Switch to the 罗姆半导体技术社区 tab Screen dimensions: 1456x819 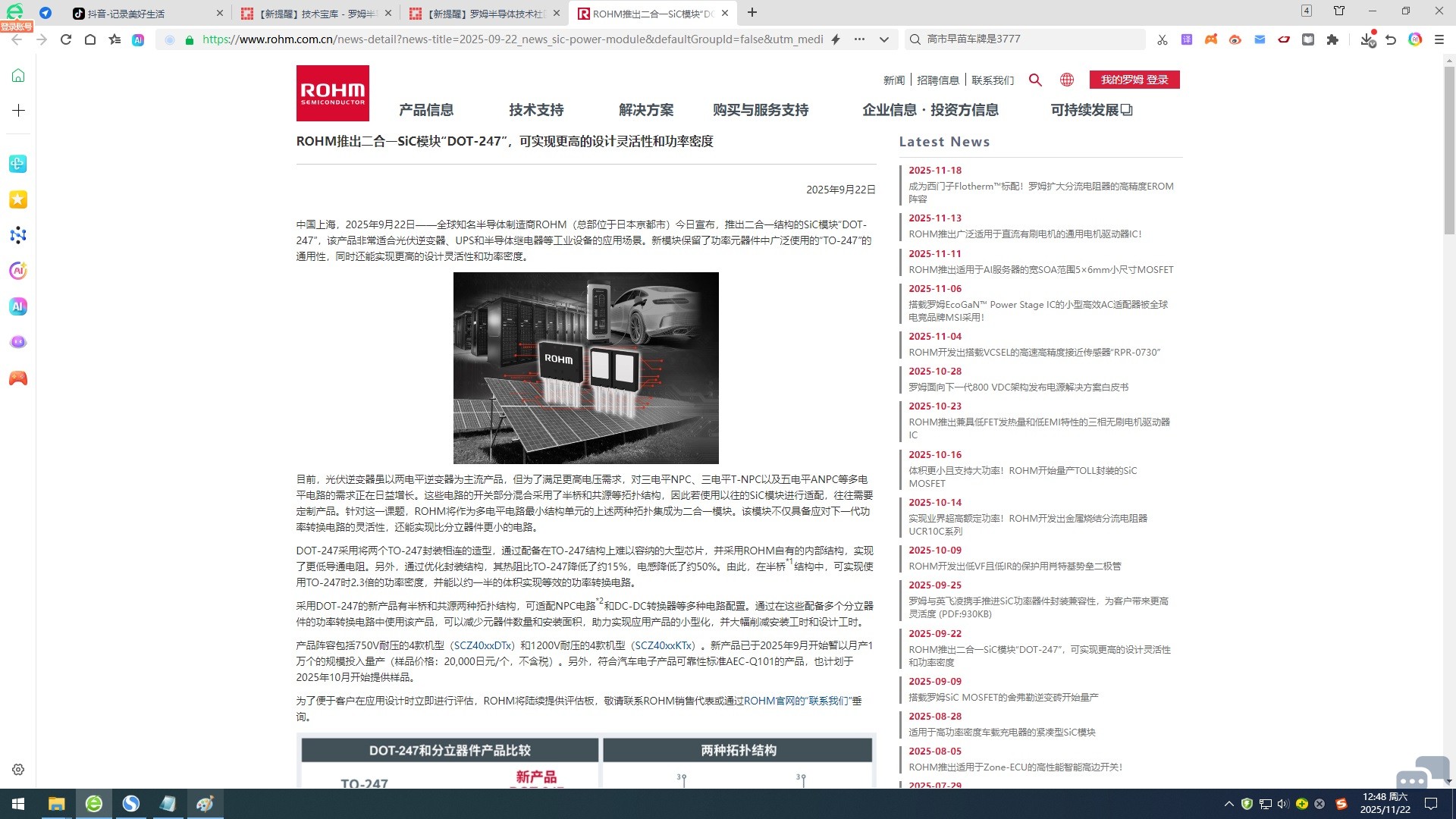pyautogui.click(x=484, y=13)
